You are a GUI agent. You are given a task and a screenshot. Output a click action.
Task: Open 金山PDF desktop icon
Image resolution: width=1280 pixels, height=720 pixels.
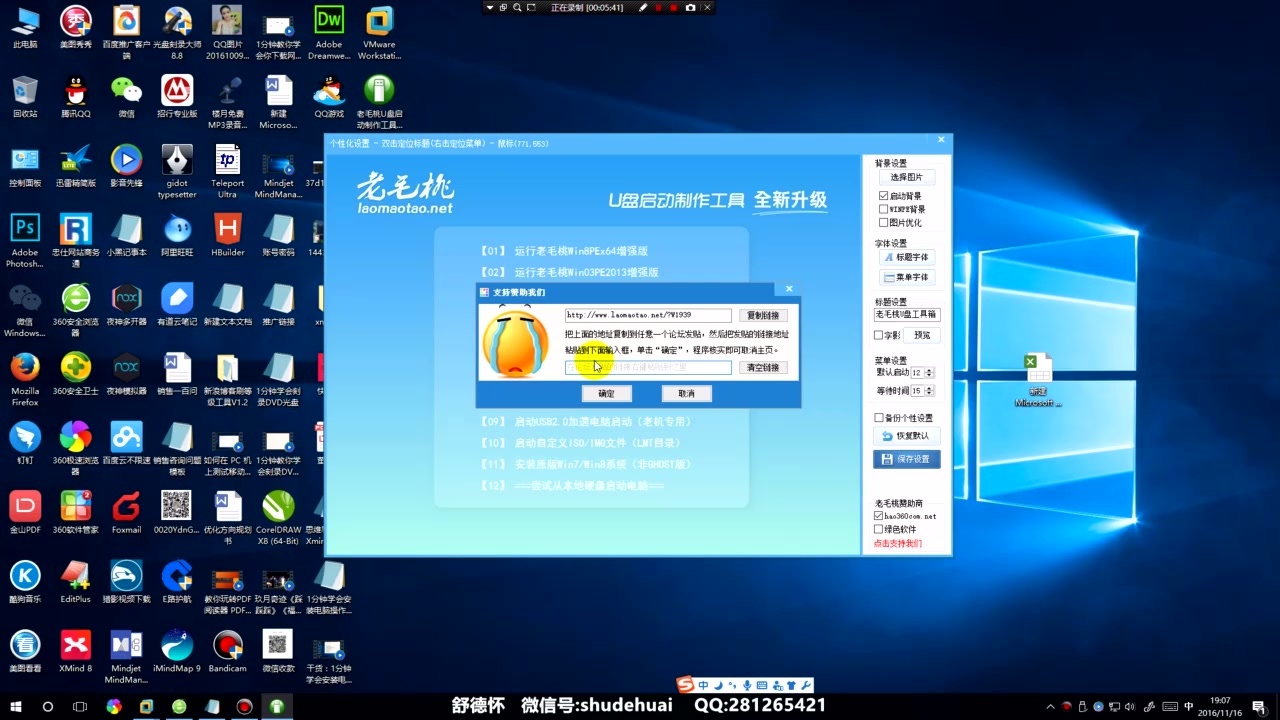25,512
